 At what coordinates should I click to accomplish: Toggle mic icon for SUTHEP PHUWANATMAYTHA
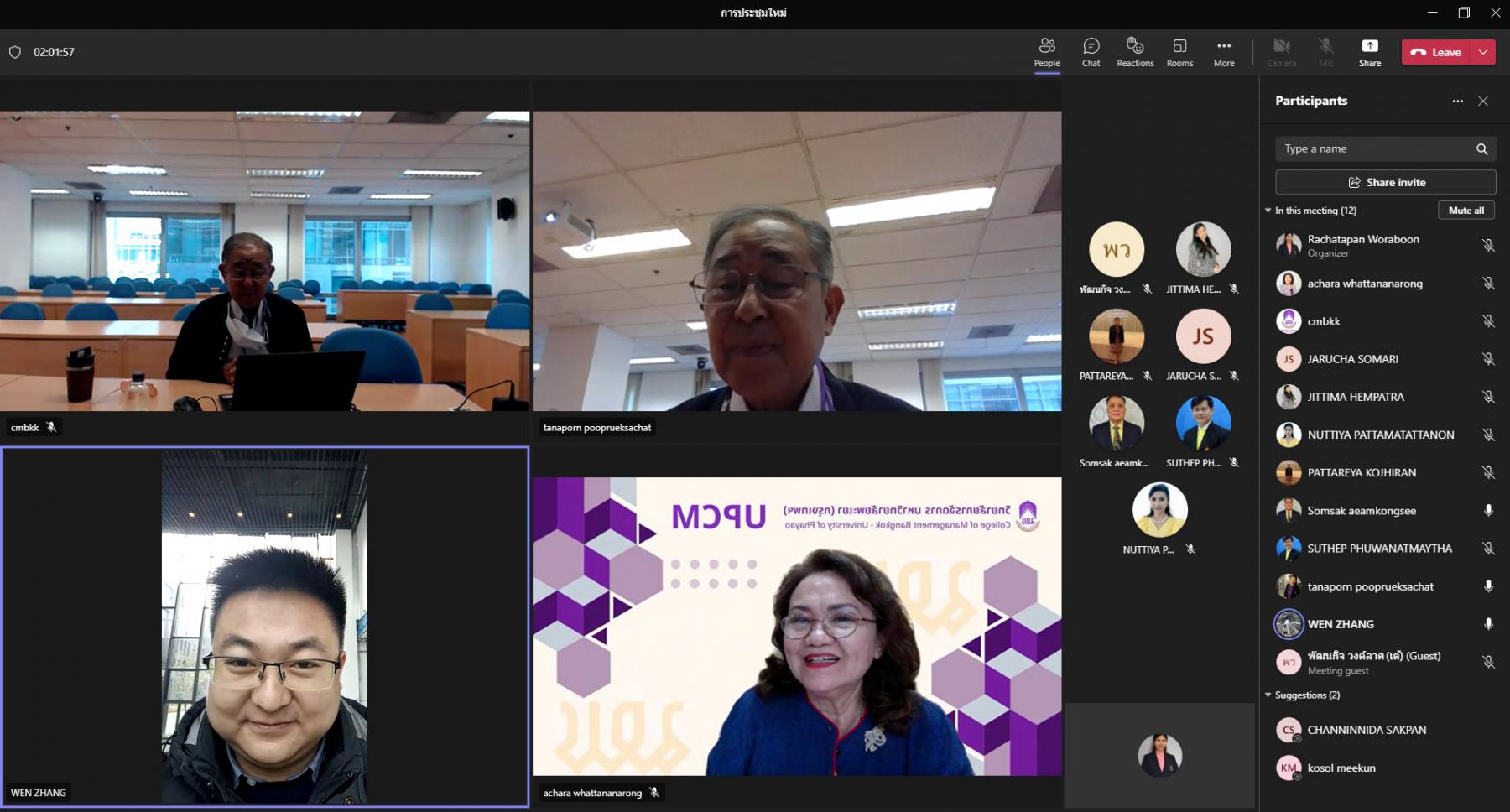pyautogui.click(x=1488, y=549)
